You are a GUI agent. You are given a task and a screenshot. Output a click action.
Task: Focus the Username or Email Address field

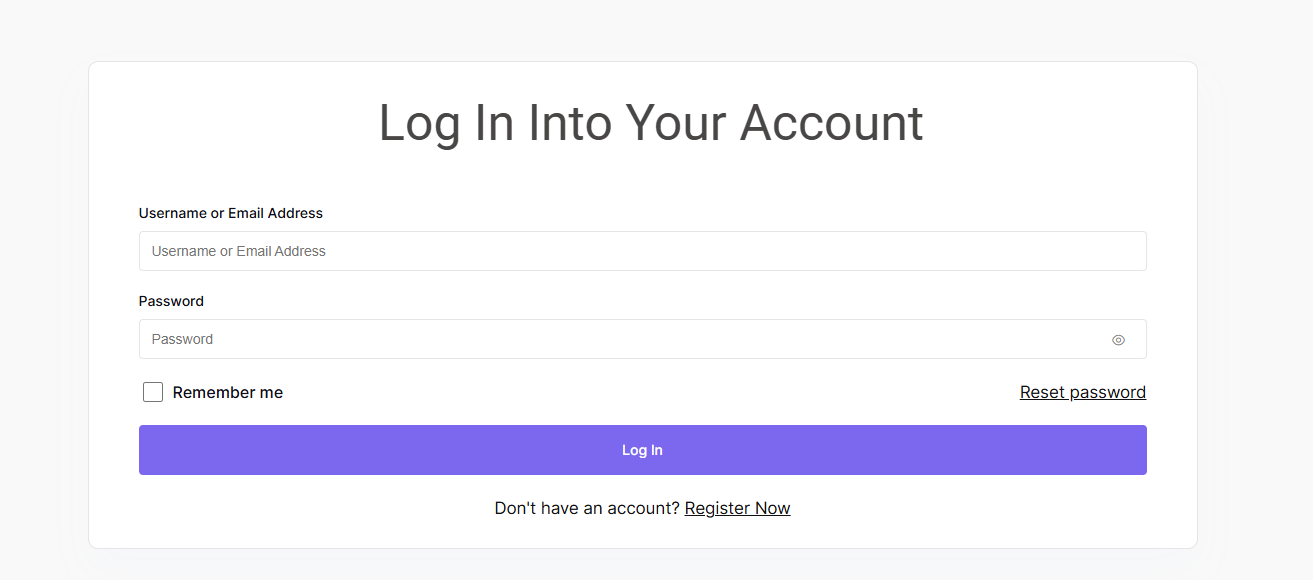click(x=642, y=251)
